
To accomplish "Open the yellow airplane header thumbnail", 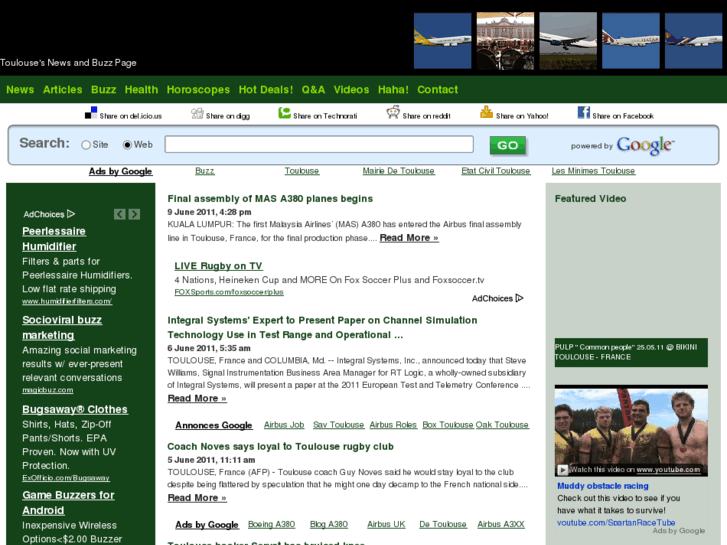I will (442, 41).
